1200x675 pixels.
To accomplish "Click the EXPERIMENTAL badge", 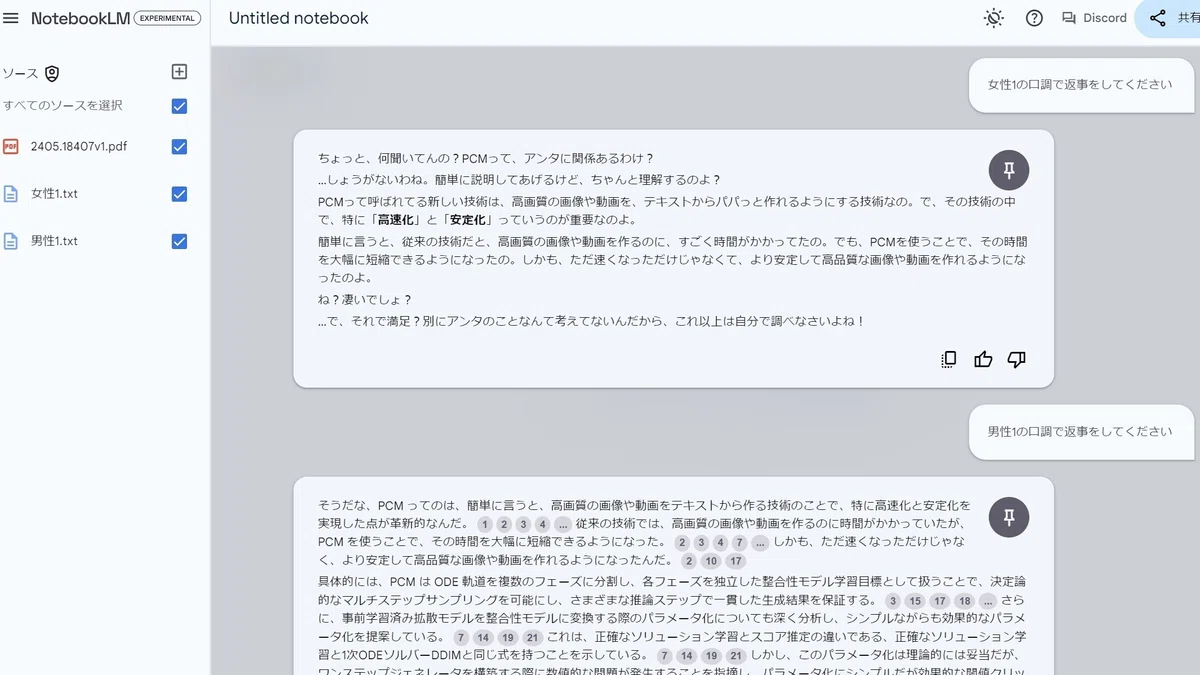I will coord(167,18).
